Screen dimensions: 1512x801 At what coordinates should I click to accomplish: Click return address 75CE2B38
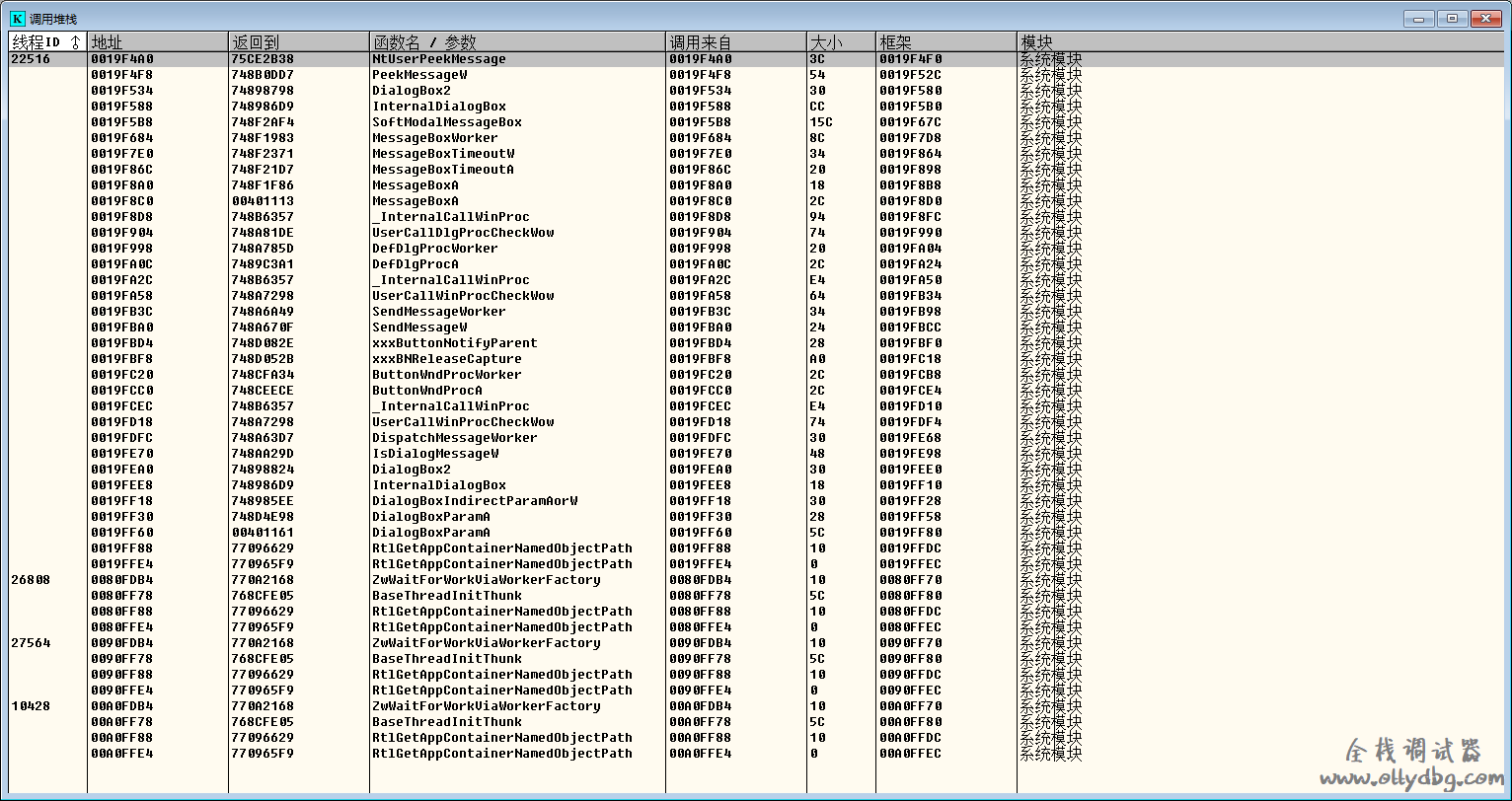[263, 59]
